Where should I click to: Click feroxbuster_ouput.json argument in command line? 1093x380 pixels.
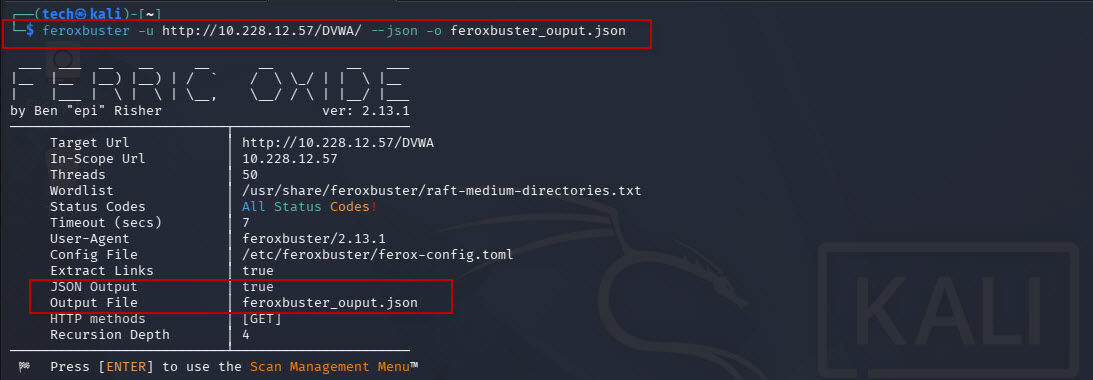tap(538, 31)
